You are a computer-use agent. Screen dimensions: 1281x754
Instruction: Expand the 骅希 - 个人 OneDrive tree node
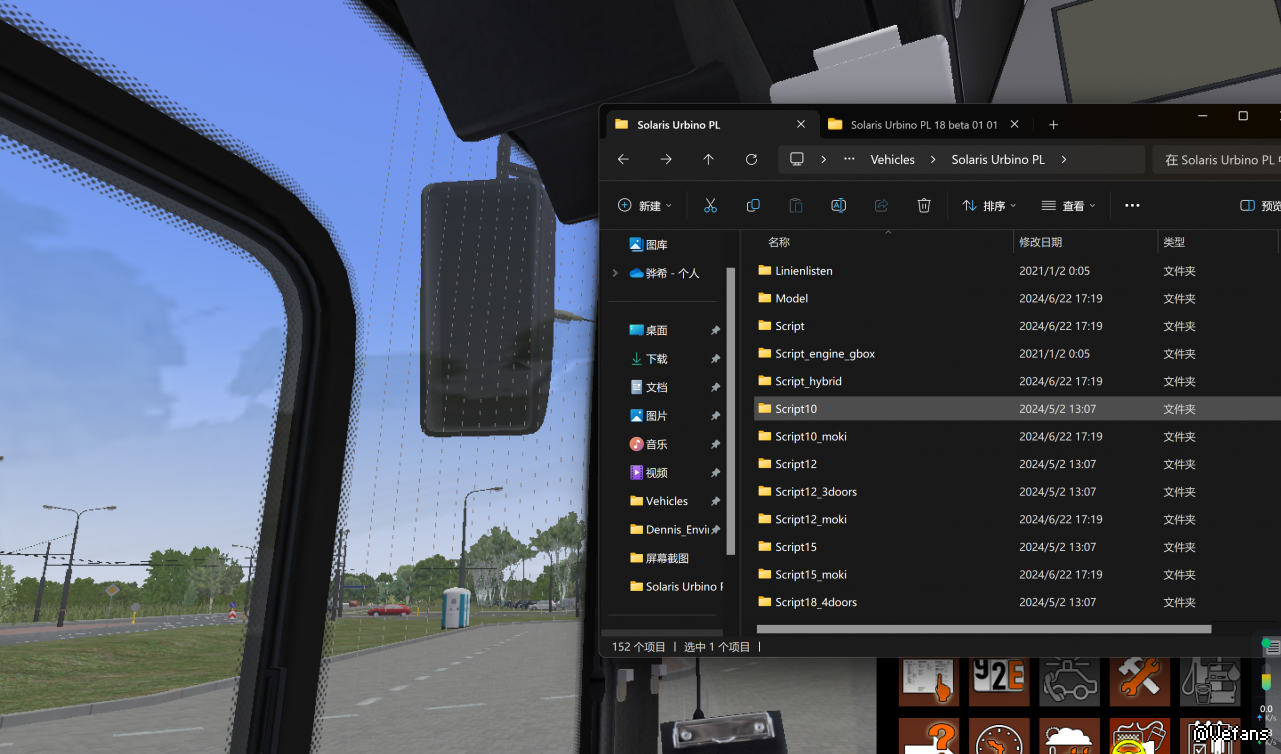615,273
